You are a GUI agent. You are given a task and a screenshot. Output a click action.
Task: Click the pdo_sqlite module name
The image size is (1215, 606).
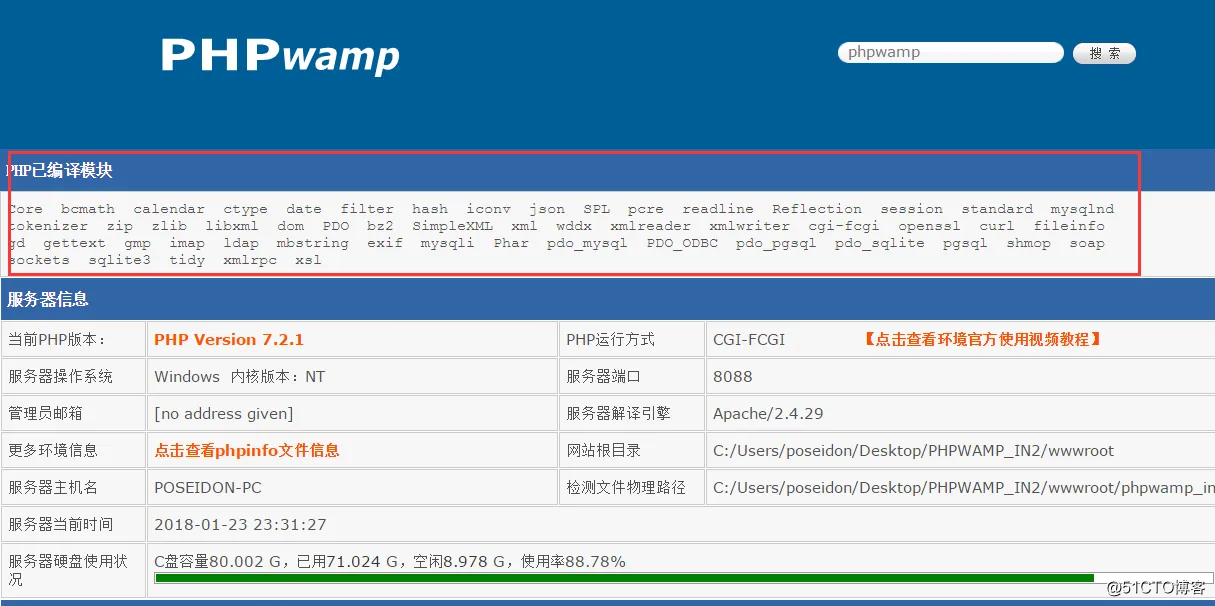pos(880,243)
